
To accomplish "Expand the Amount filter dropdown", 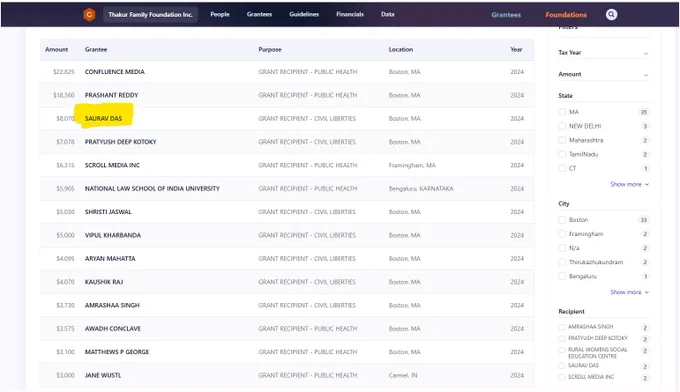I will click(604, 74).
